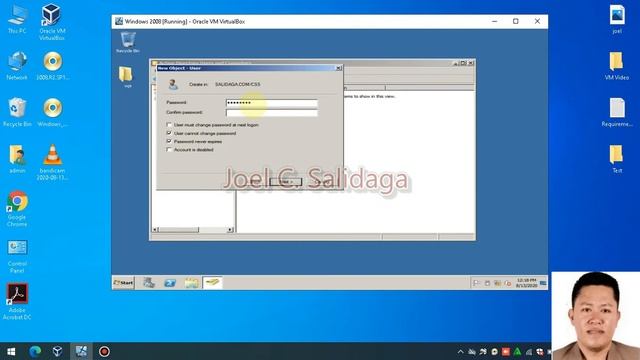Launch Adobe Acrobat DC shortcut

(17, 302)
